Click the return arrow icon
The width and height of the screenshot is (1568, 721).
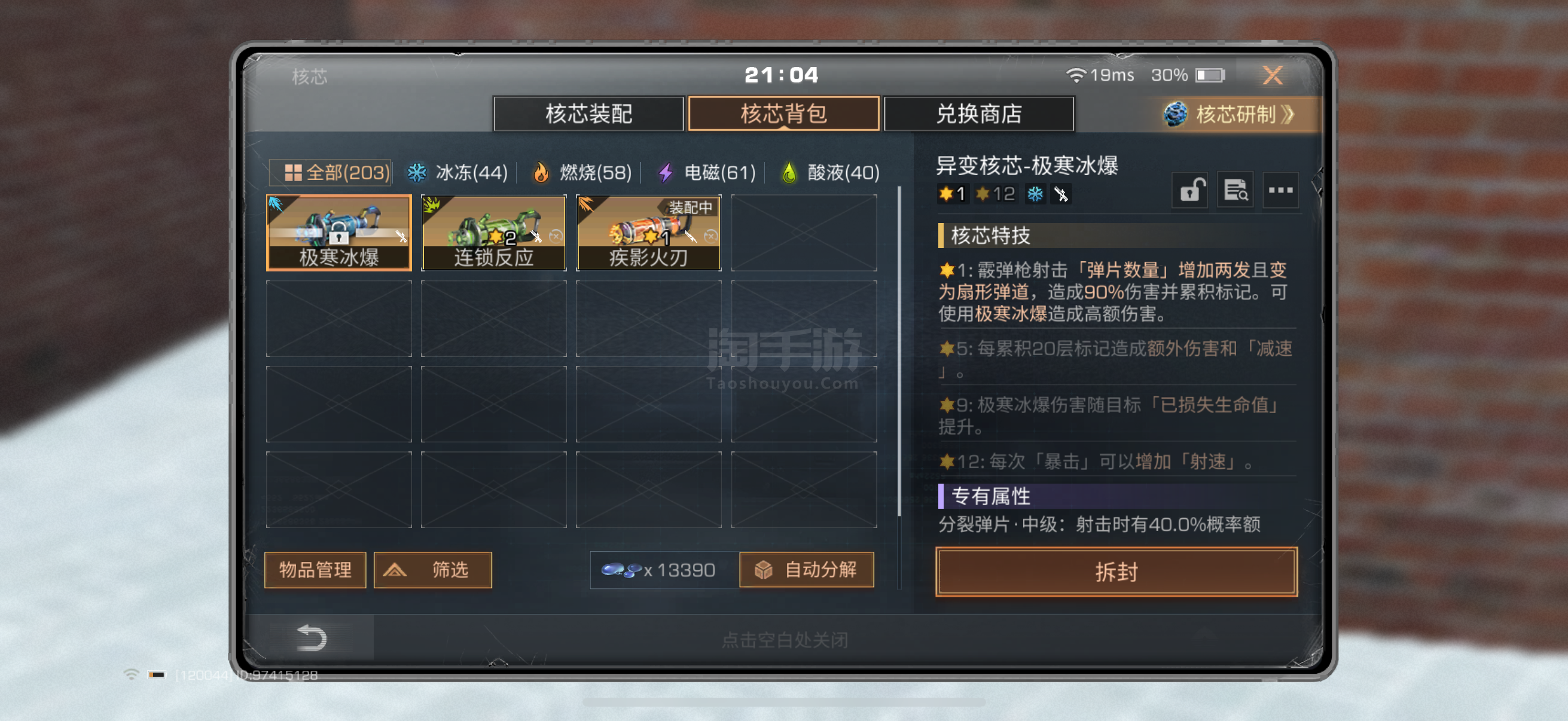(x=312, y=638)
